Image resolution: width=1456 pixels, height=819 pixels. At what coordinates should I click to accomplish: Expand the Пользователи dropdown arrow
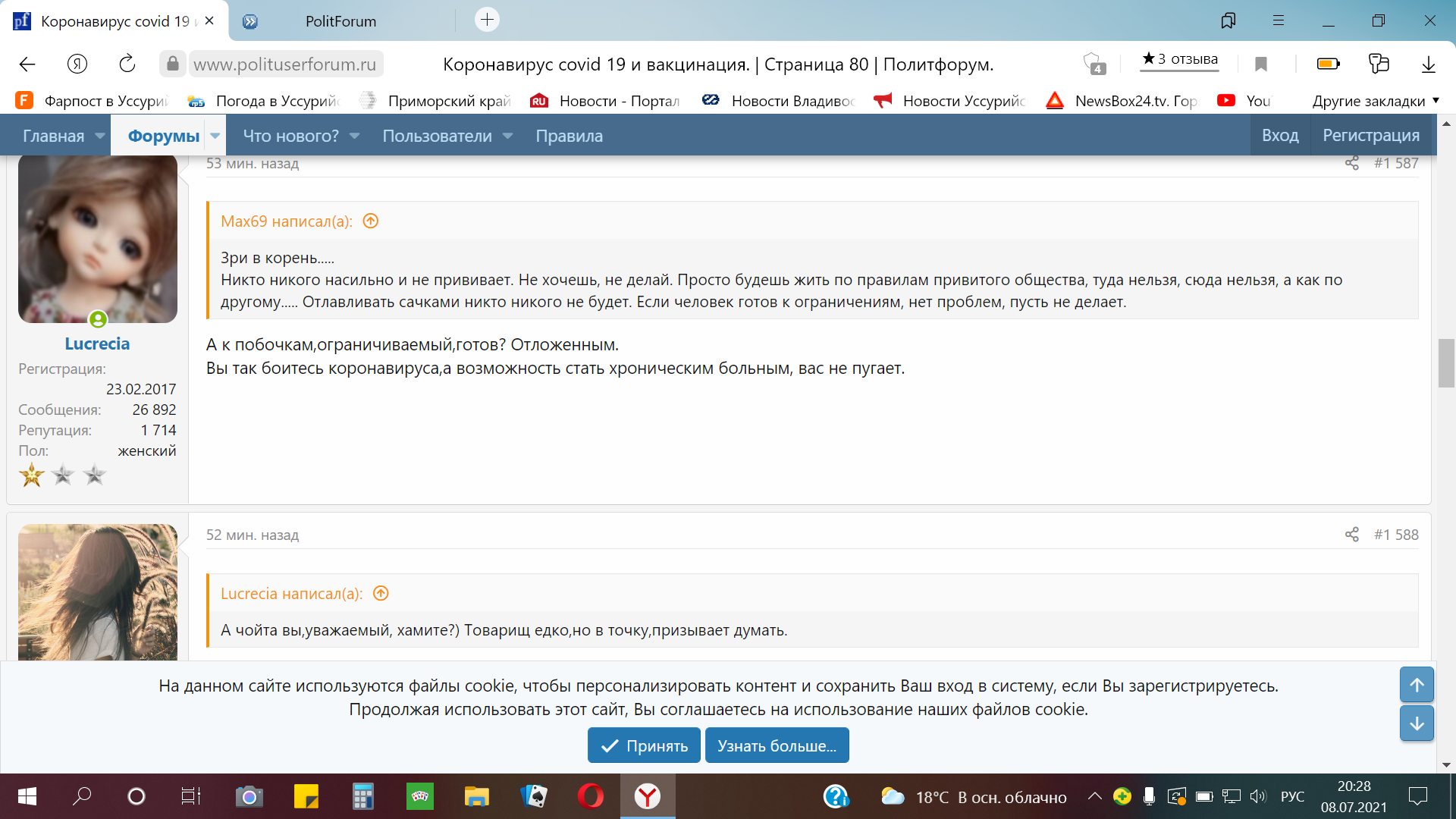[507, 136]
